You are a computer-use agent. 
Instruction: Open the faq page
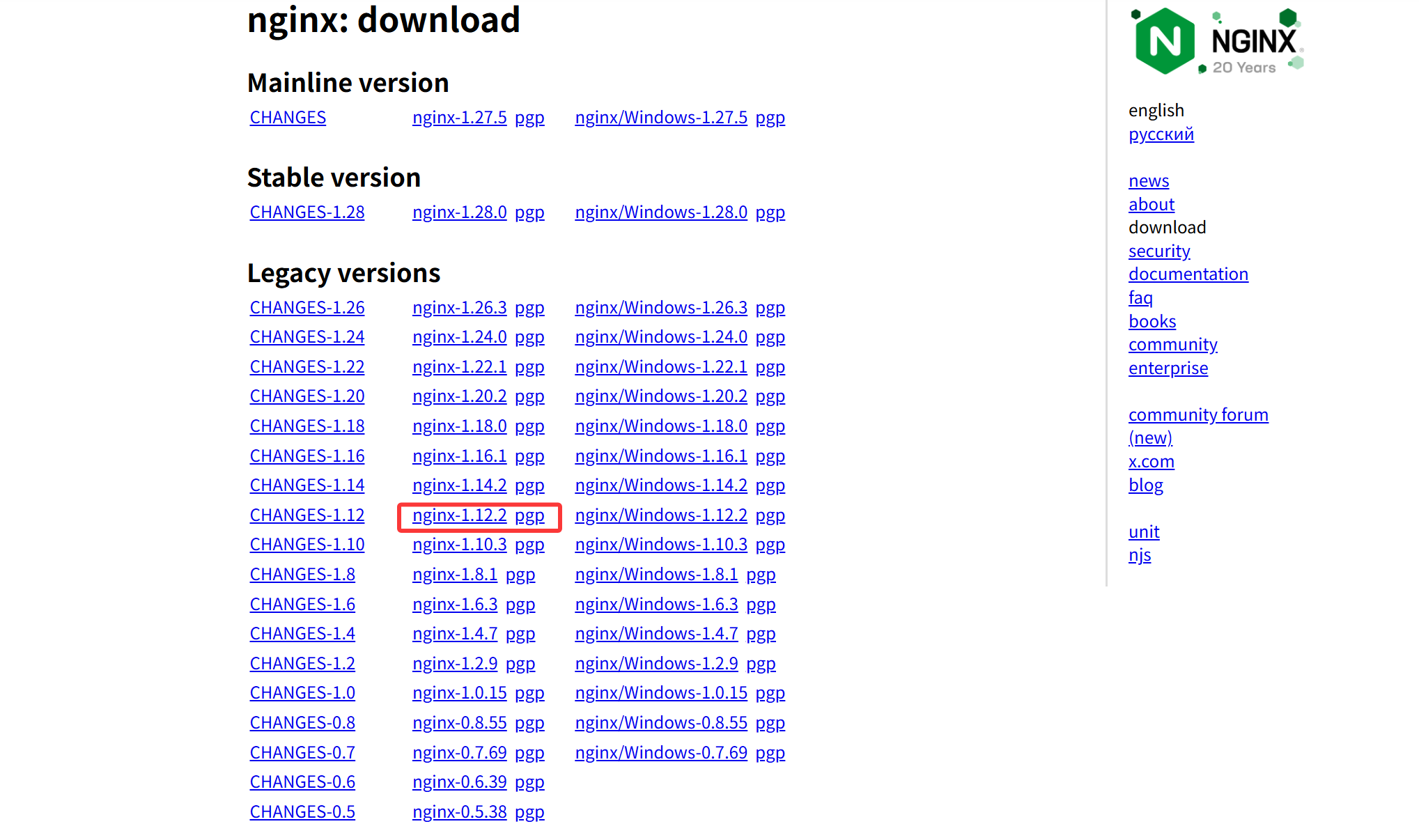point(1140,297)
